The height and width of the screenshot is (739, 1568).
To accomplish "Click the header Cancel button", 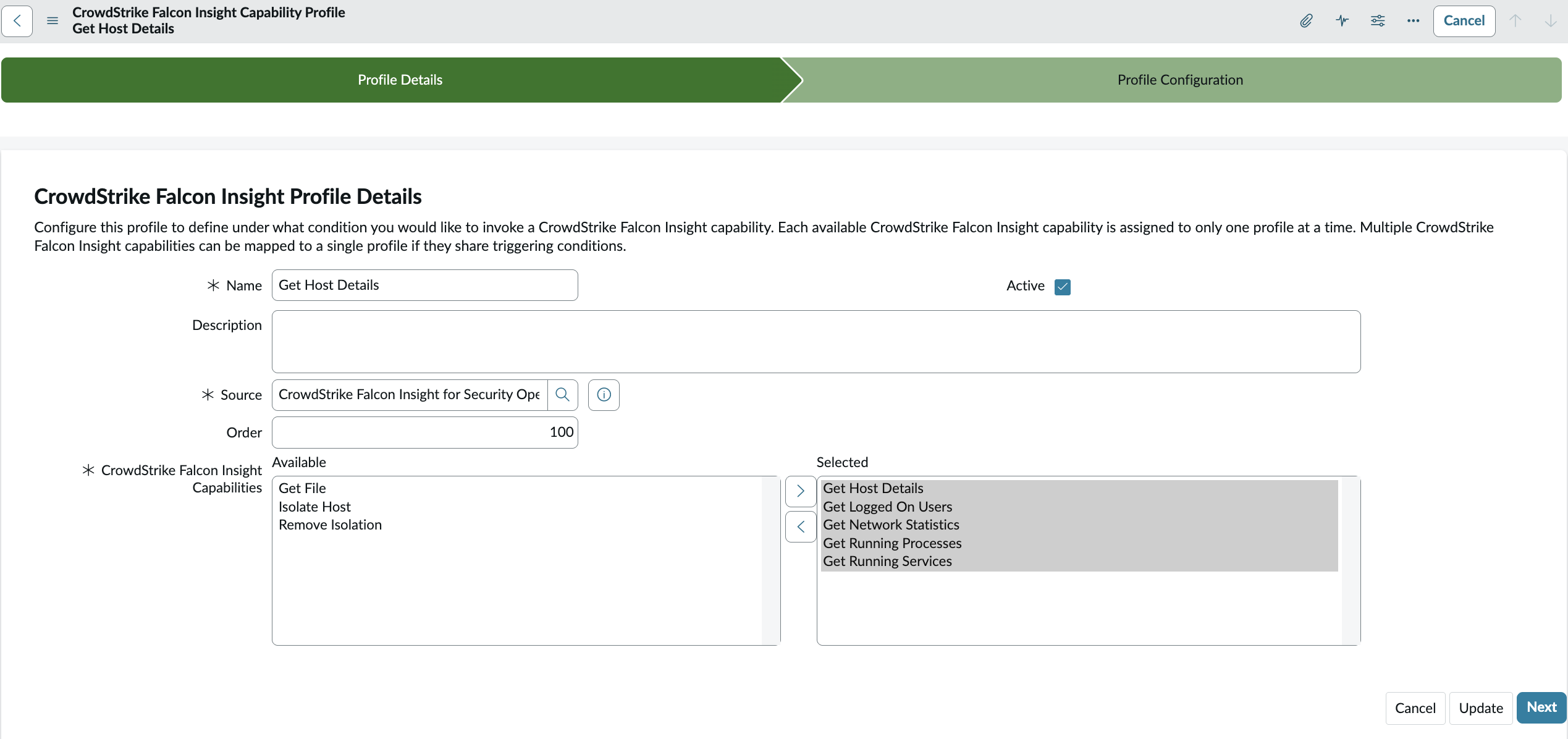I will (x=1464, y=21).
